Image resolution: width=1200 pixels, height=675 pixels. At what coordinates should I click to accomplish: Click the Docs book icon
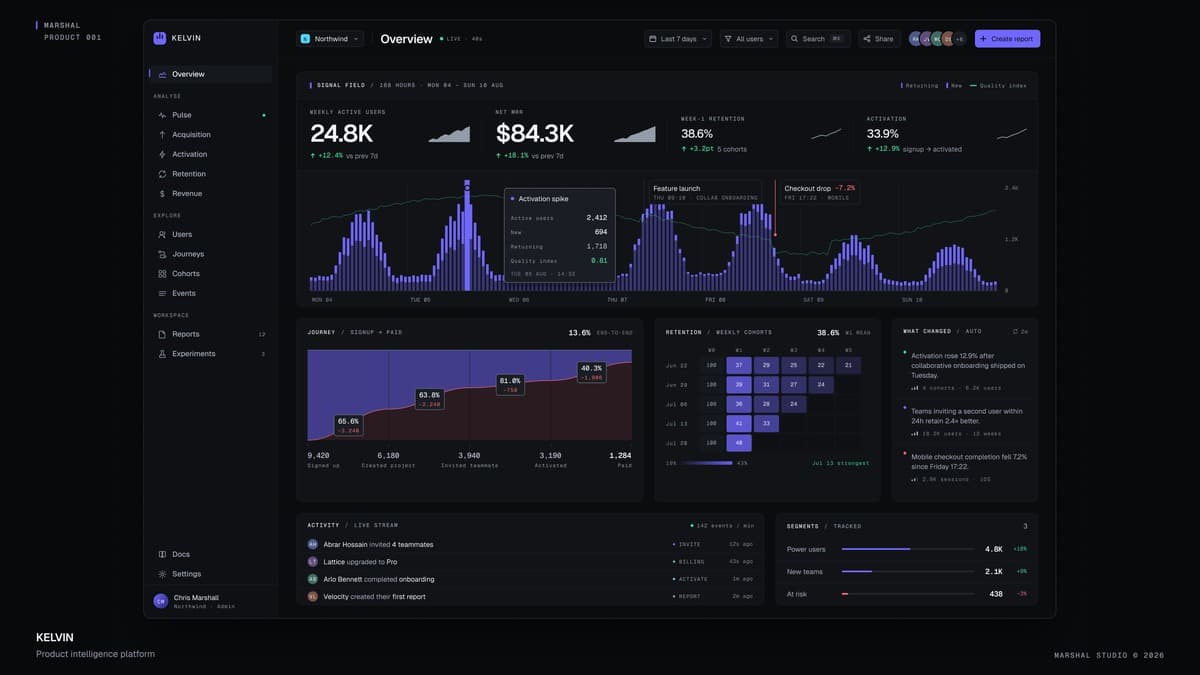click(162, 554)
